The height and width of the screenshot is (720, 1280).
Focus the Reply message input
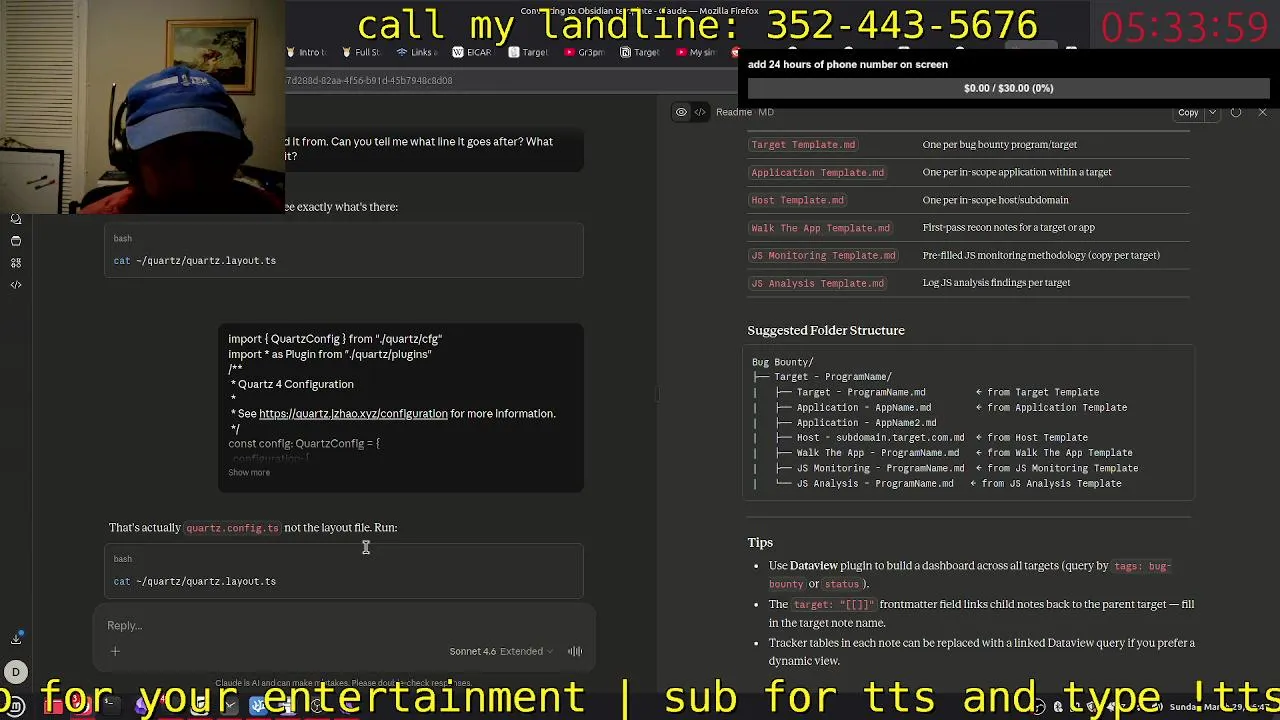click(345, 625)
